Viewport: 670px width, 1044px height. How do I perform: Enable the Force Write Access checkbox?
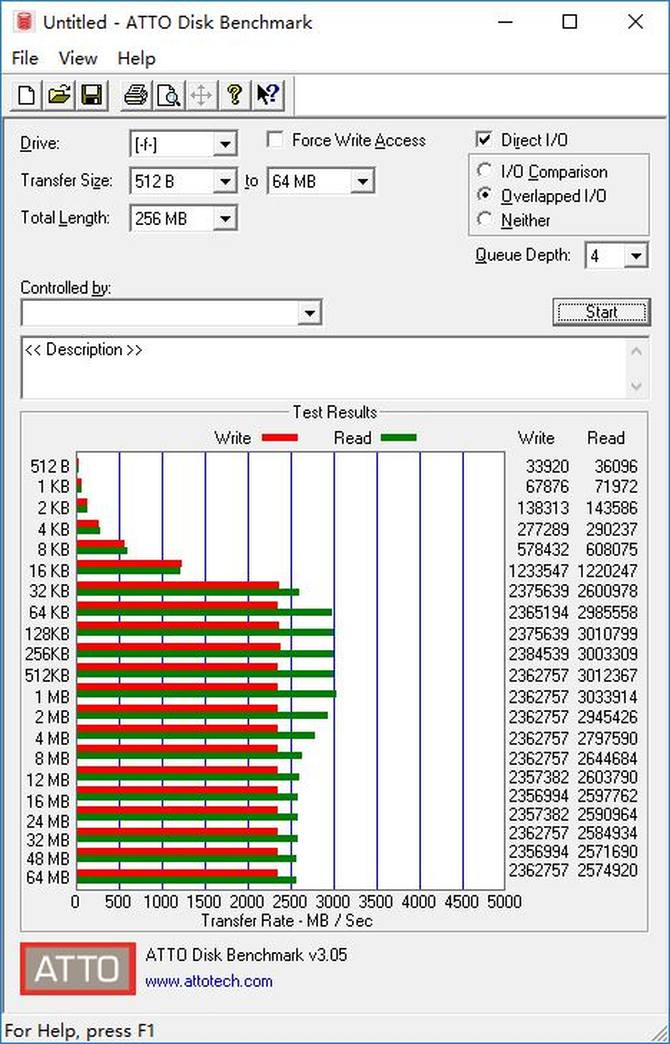click(x=275, y=140)
